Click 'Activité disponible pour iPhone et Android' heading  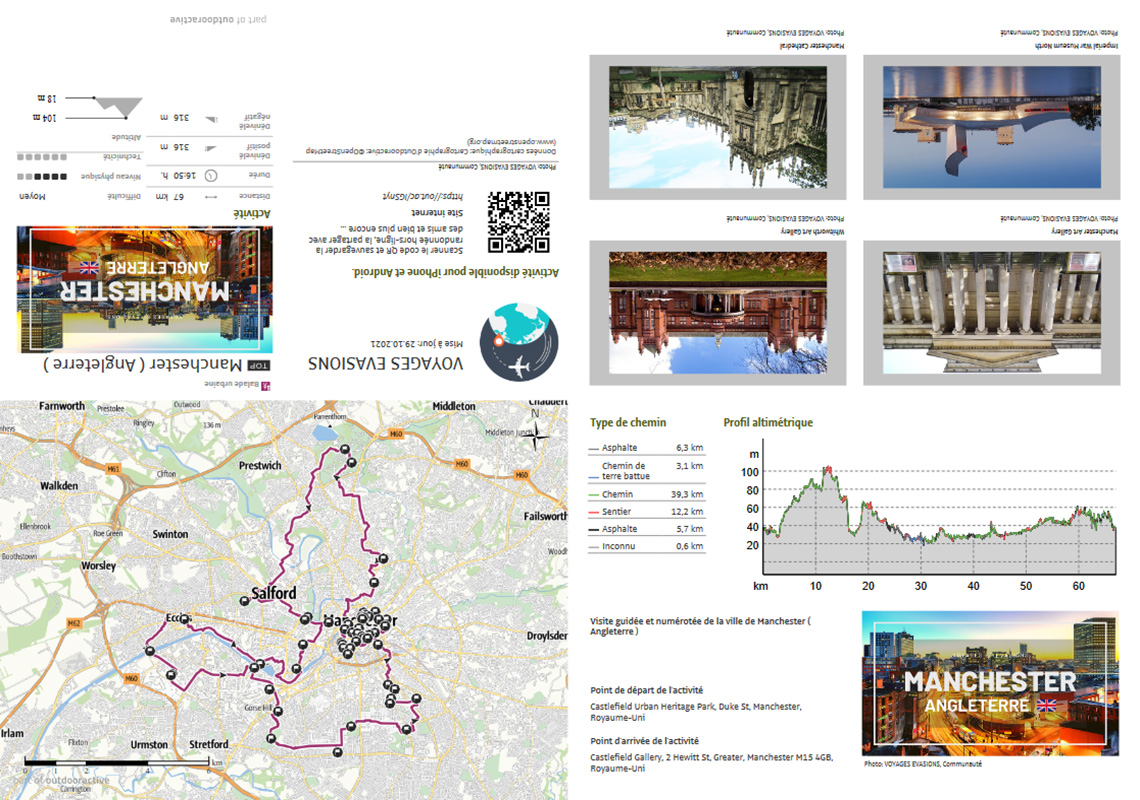coord(455,272)
